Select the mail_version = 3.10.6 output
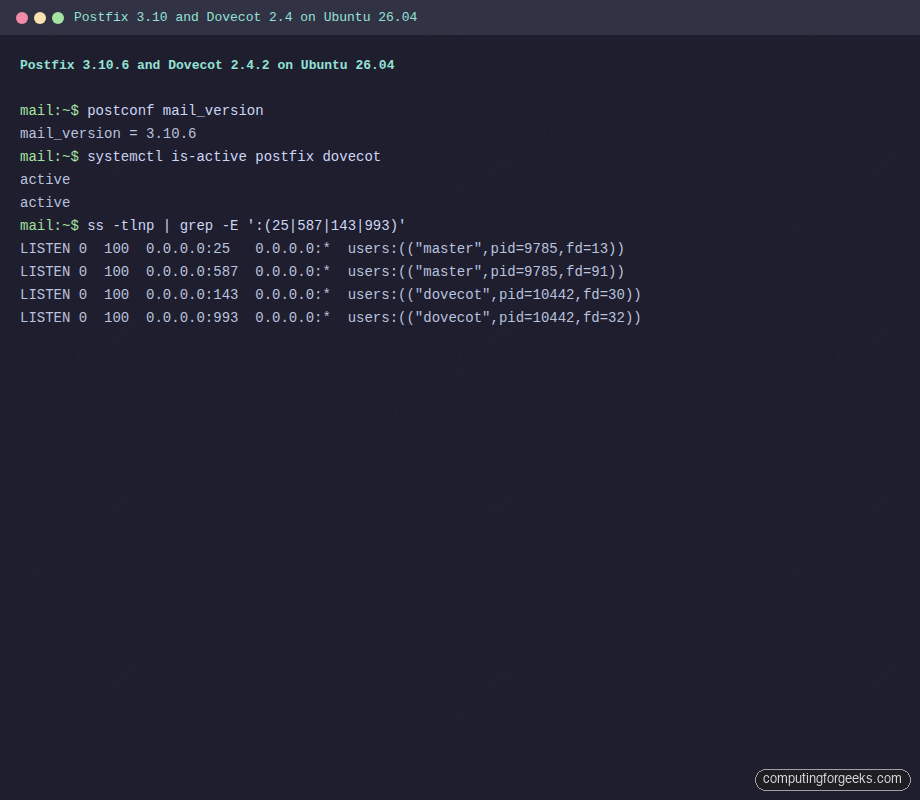Viewport: 920px width, 800px height. [107, 133]
